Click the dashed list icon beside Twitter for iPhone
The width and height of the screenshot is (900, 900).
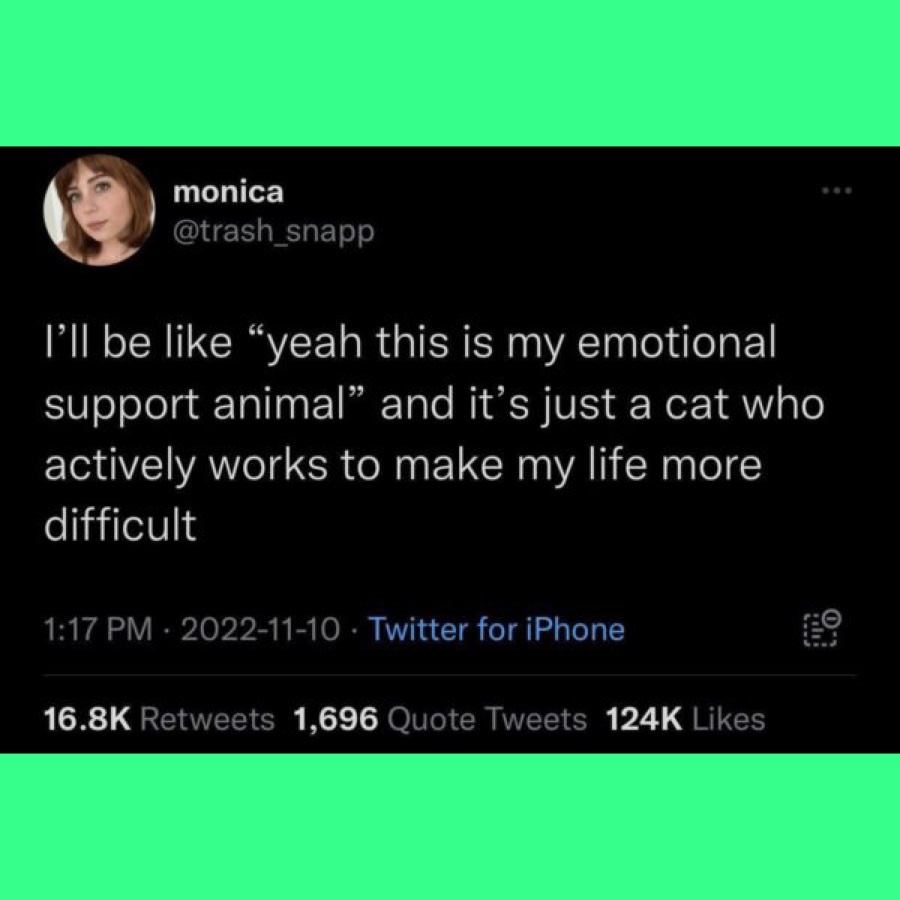[823, 630]
